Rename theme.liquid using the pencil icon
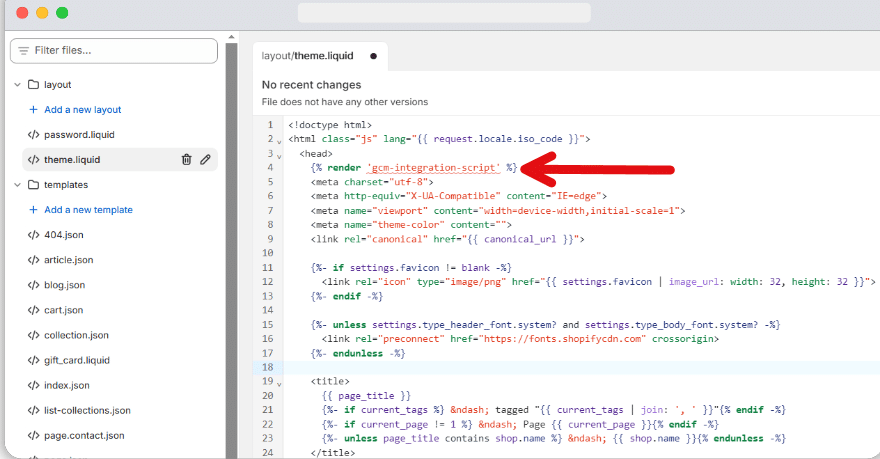The width and height of the screenshot is (880, 459). (205, 159)
